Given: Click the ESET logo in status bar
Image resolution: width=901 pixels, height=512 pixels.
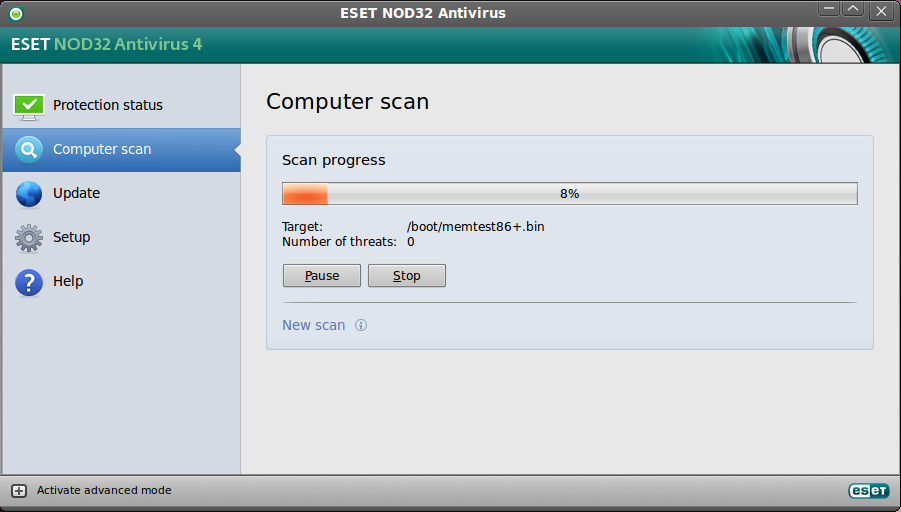Looking at the screenshot, I should pyautogui.click(x=869, y=491).
